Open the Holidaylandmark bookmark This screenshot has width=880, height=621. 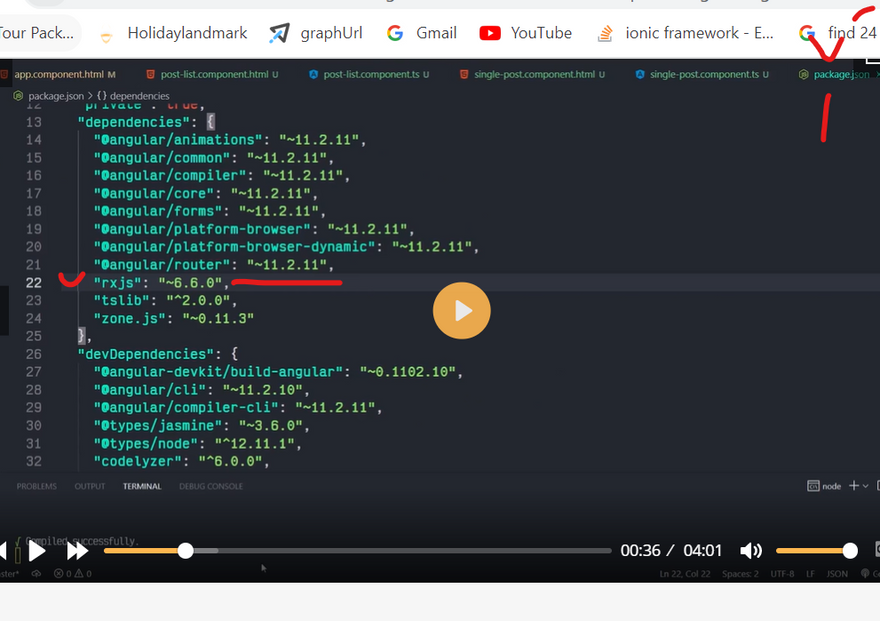tap(173, 33)
